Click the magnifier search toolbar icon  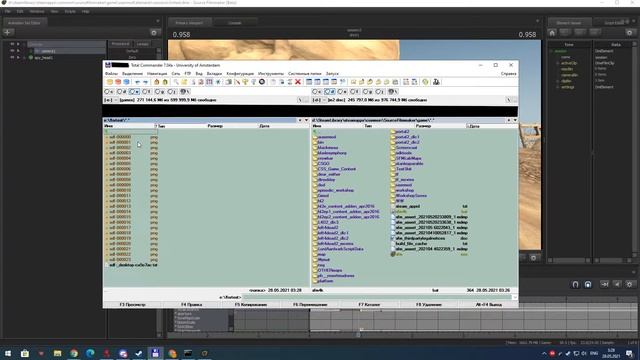176,82
